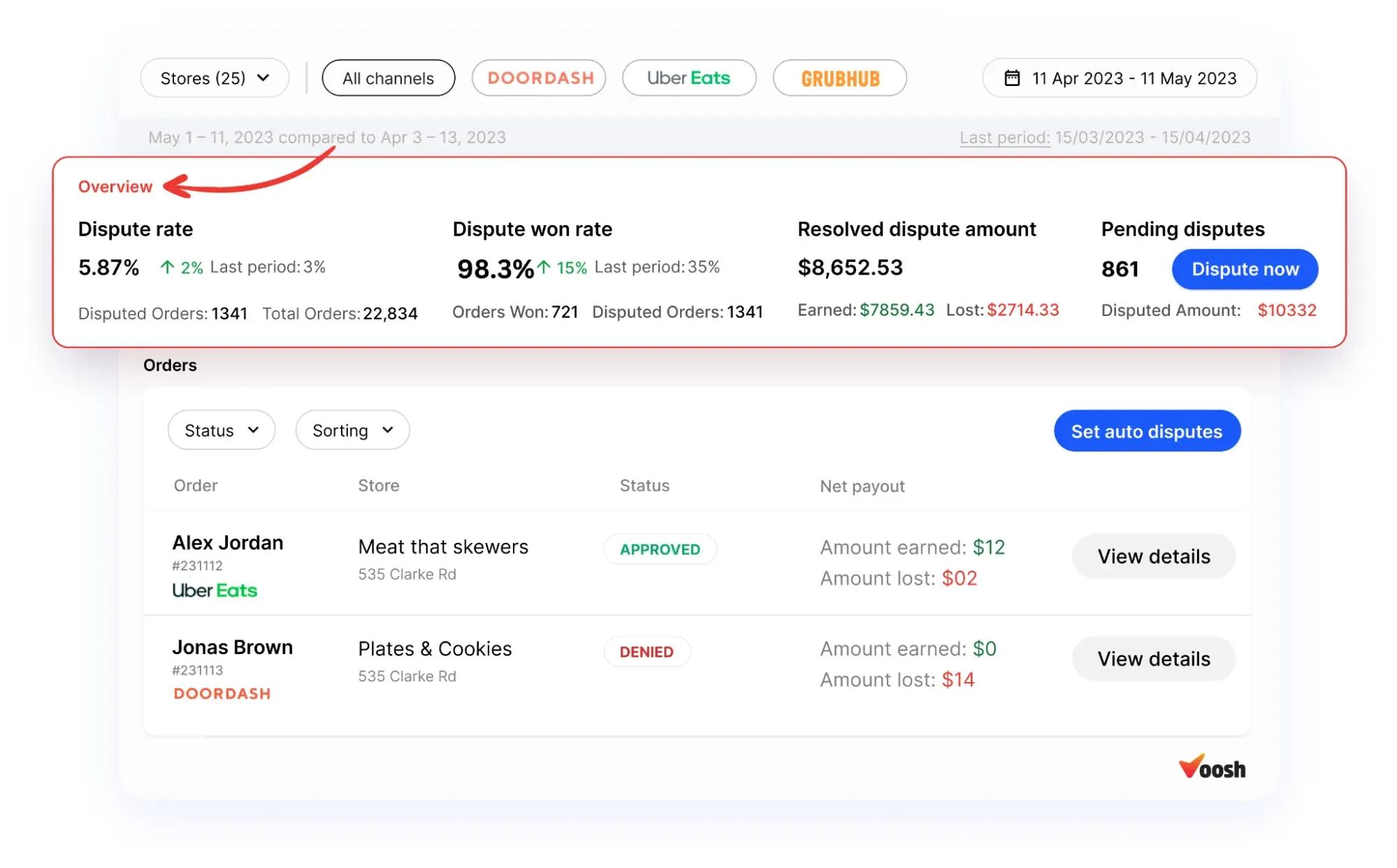Click Uber Eats logo under Alex Jordan
This screenshot has width=1397, height=868.
(x=215, y=591)
